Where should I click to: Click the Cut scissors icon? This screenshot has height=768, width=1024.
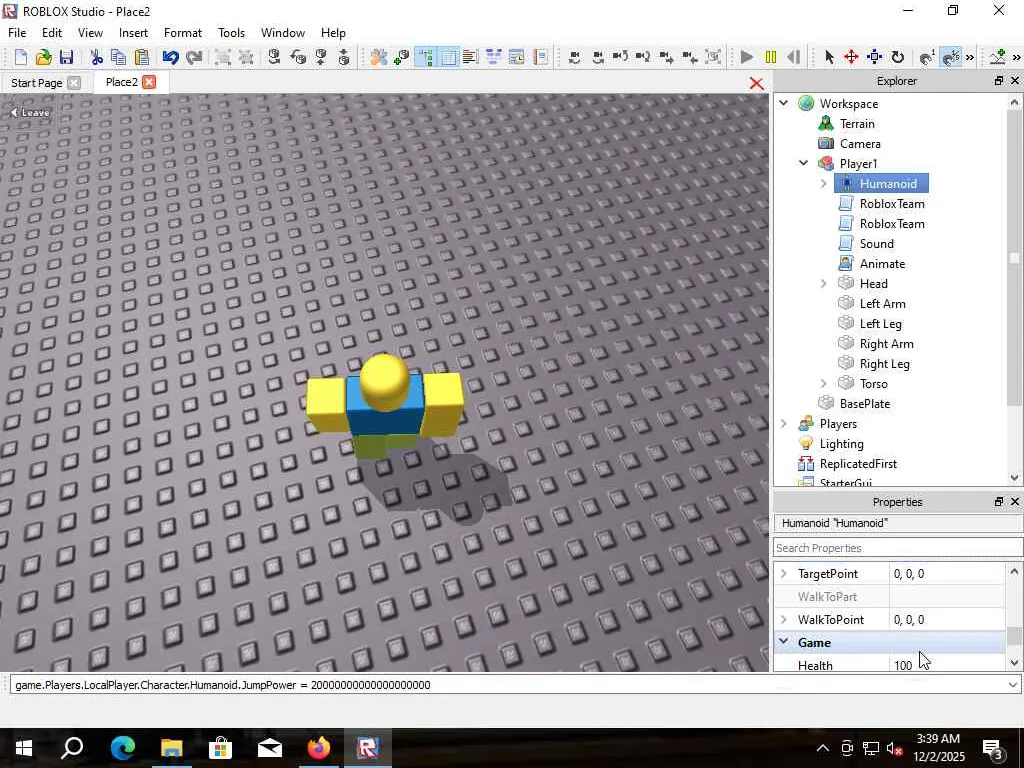point(97,57)
